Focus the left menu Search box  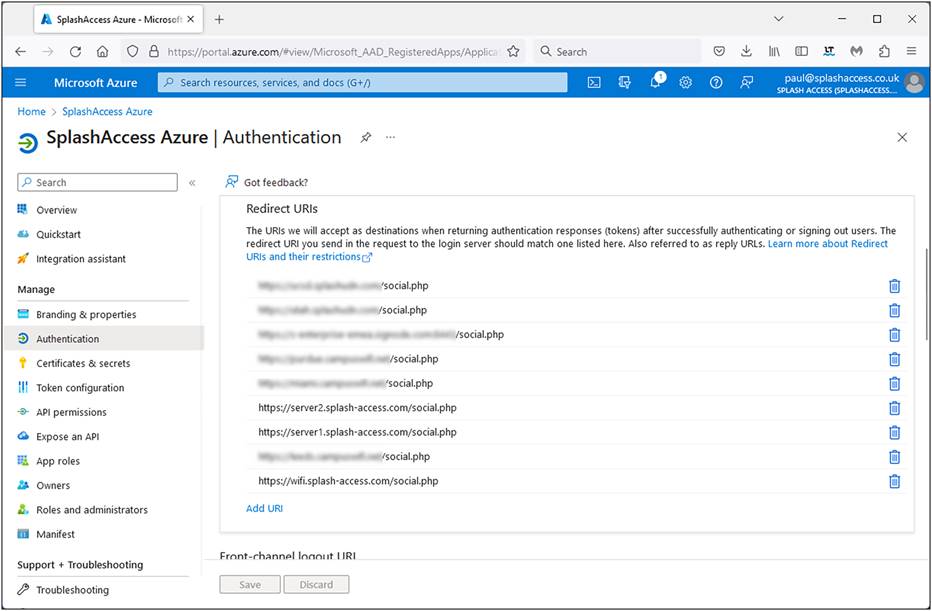(97, 183)
